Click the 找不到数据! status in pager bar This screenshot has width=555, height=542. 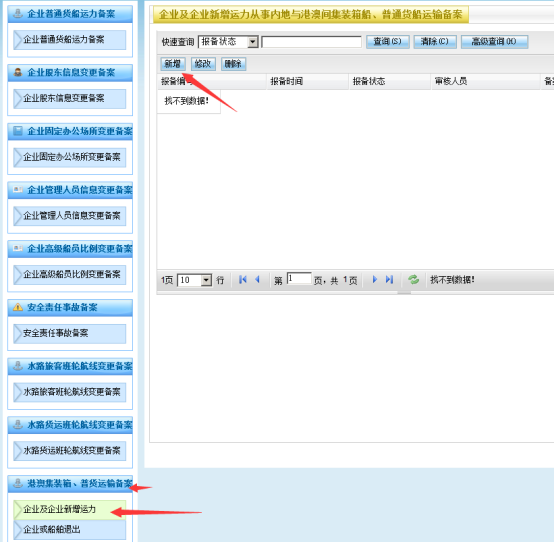click(452, 280)
